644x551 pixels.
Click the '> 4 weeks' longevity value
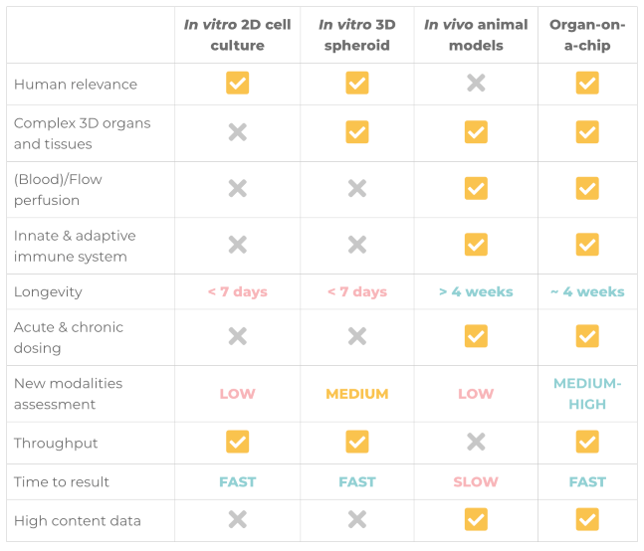(x=476, y=292)
